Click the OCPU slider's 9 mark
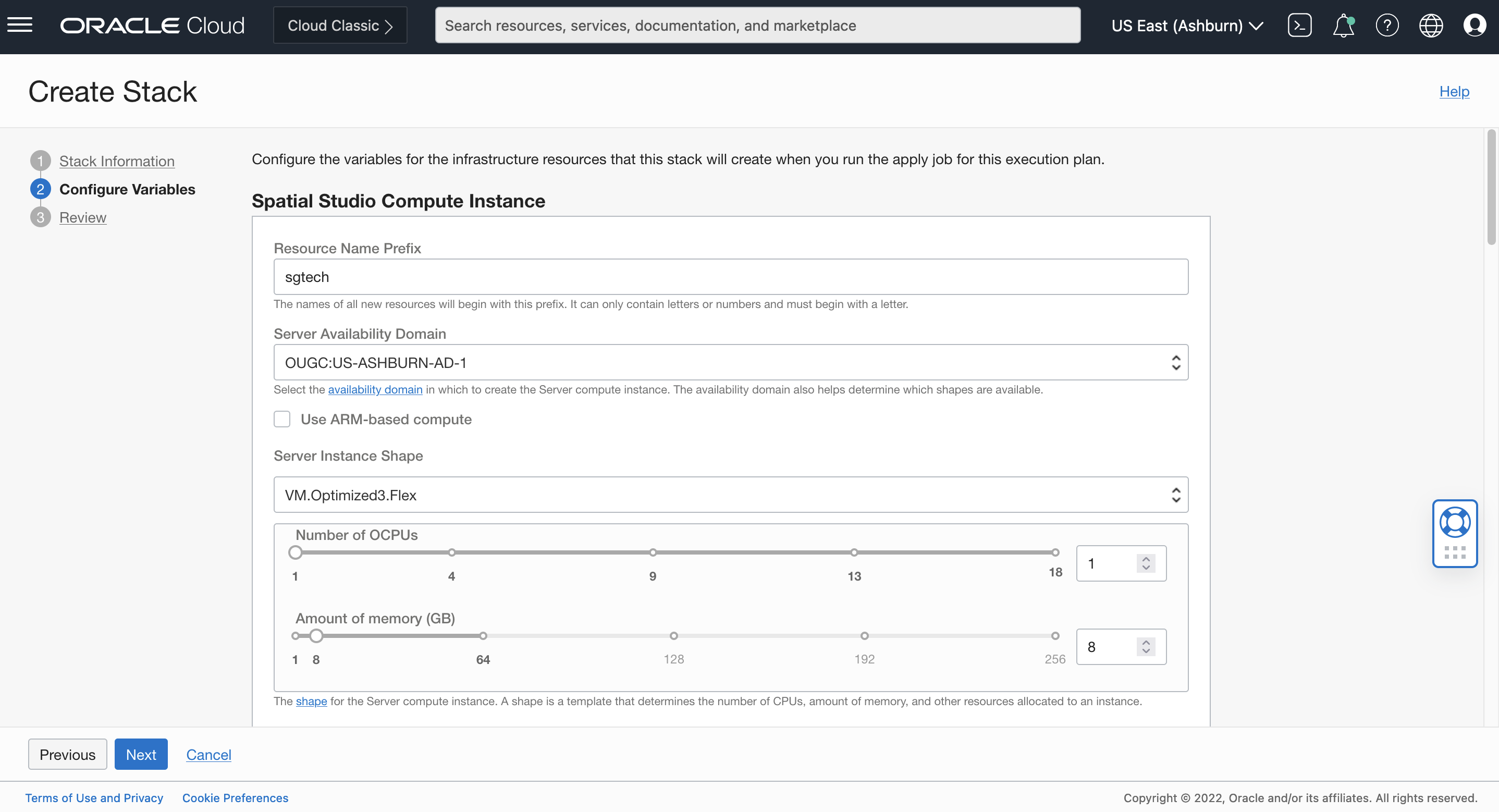The width and height of the screenshot is (1499, 812). pos(653,552)
